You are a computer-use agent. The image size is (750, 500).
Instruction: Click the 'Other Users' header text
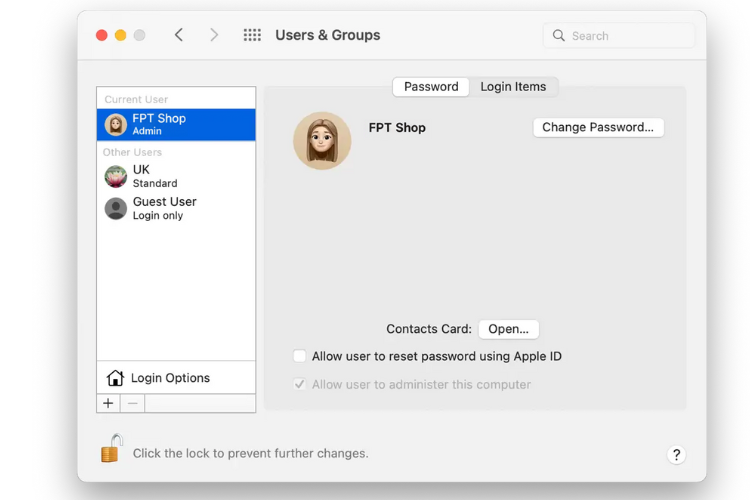point(132,152)
